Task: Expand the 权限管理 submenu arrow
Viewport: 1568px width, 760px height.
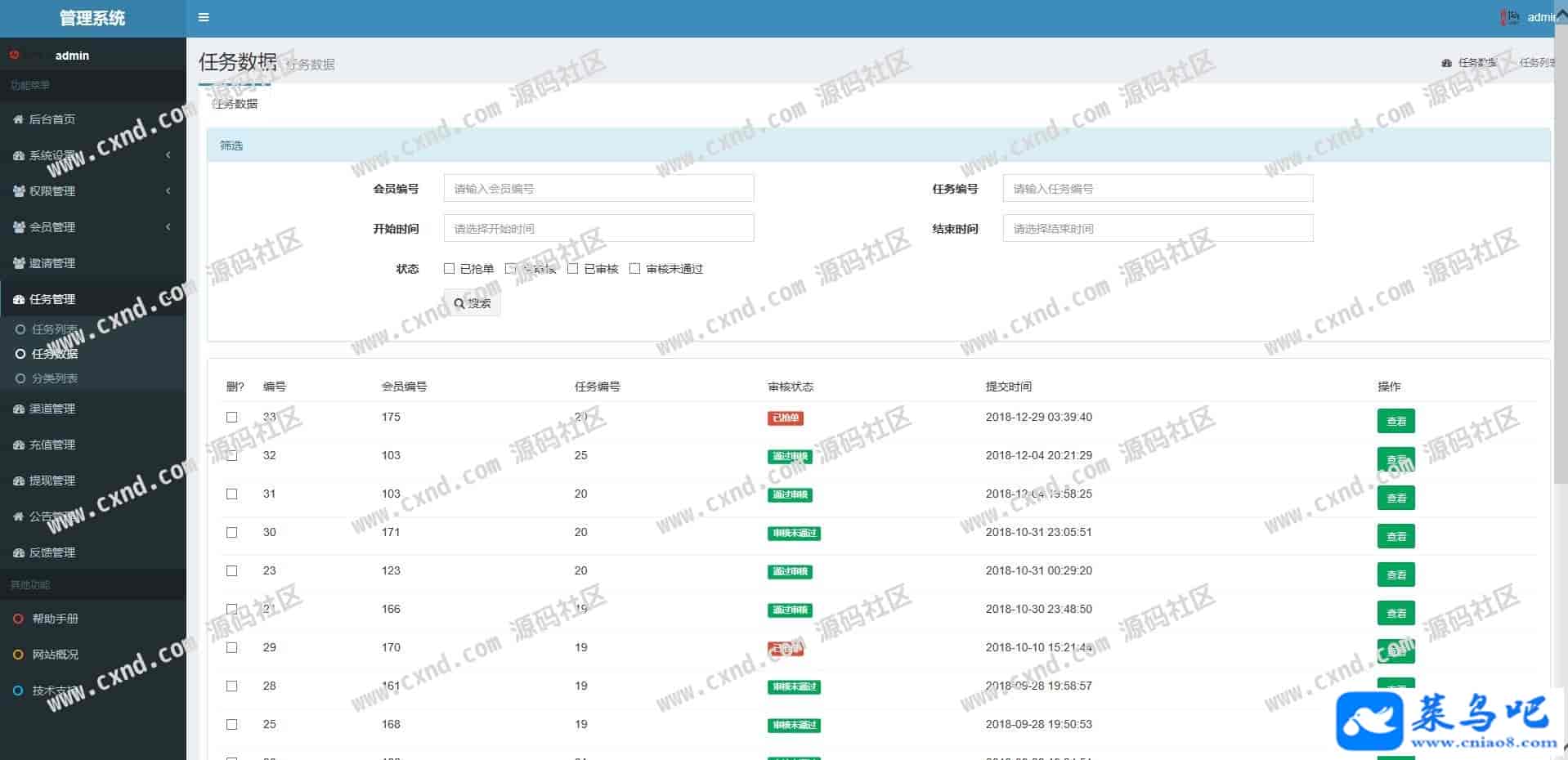Action: [168, 191]
